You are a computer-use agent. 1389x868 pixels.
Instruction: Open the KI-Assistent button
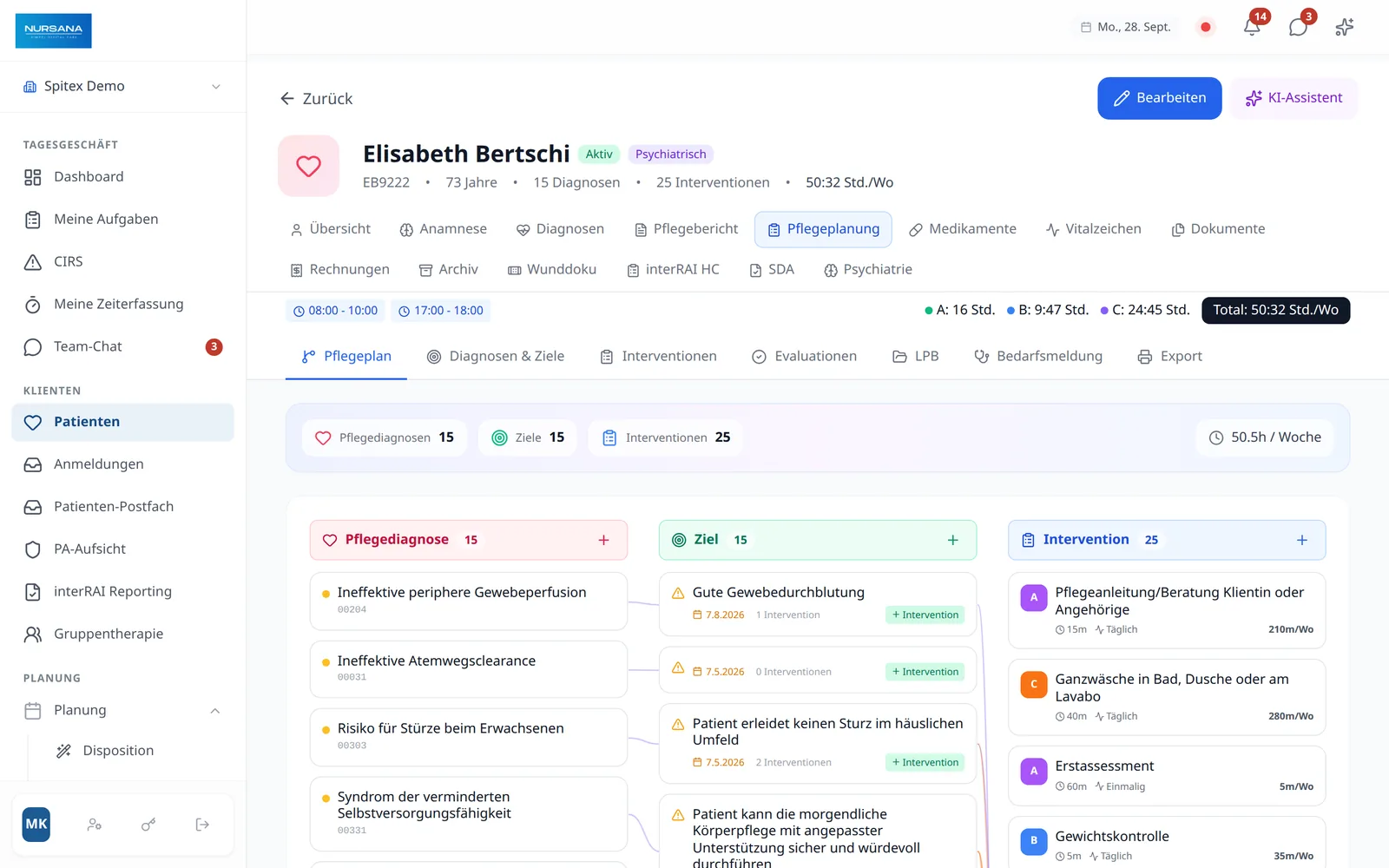[x=1294, y=98]
